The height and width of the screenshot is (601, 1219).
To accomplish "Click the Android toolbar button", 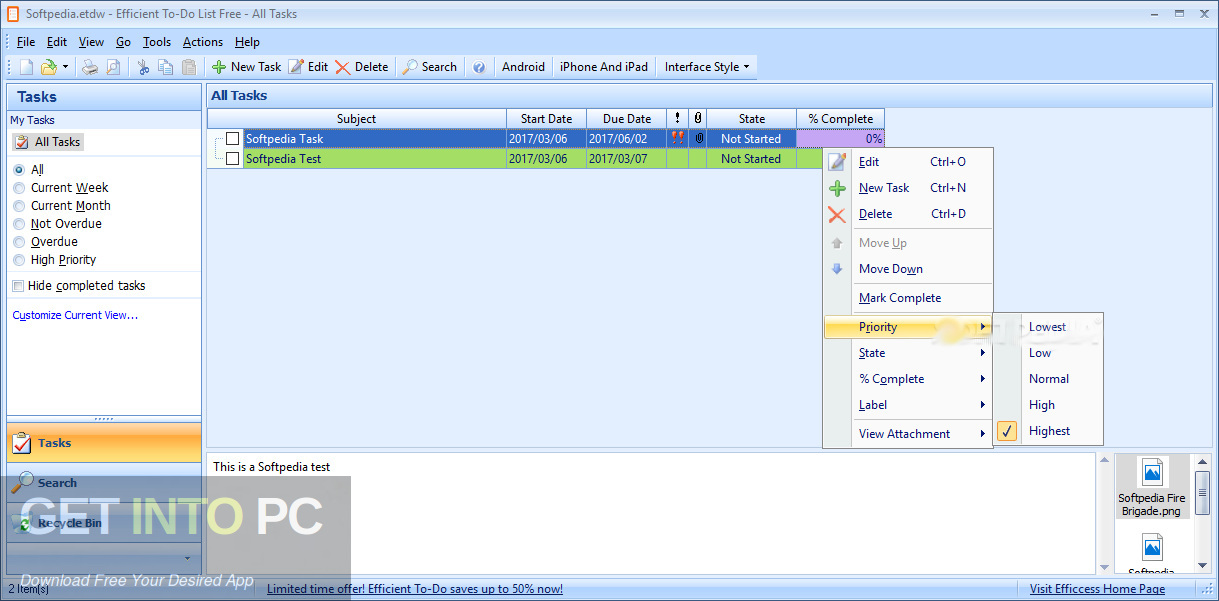I will coord(523,67).
